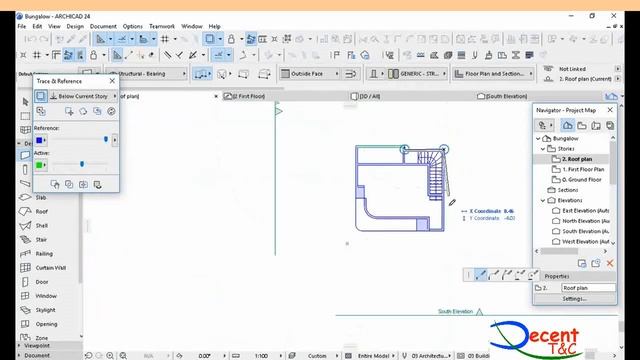Click the undo view icon in status bar
The height and width of the screenshot is (360, 640).
[89, 356]
